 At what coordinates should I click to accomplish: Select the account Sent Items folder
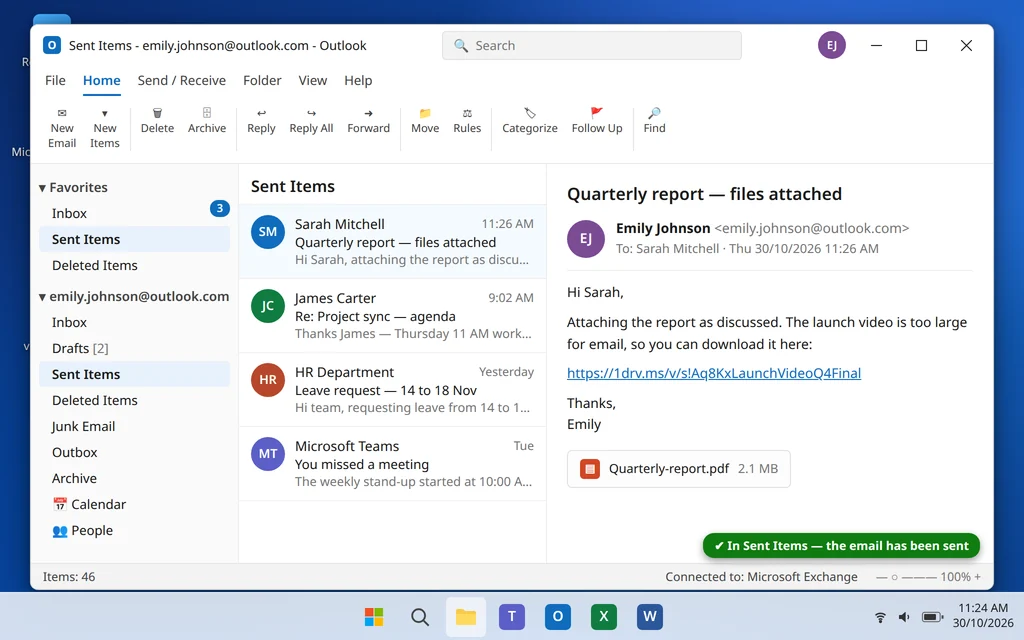pos(135,374)
